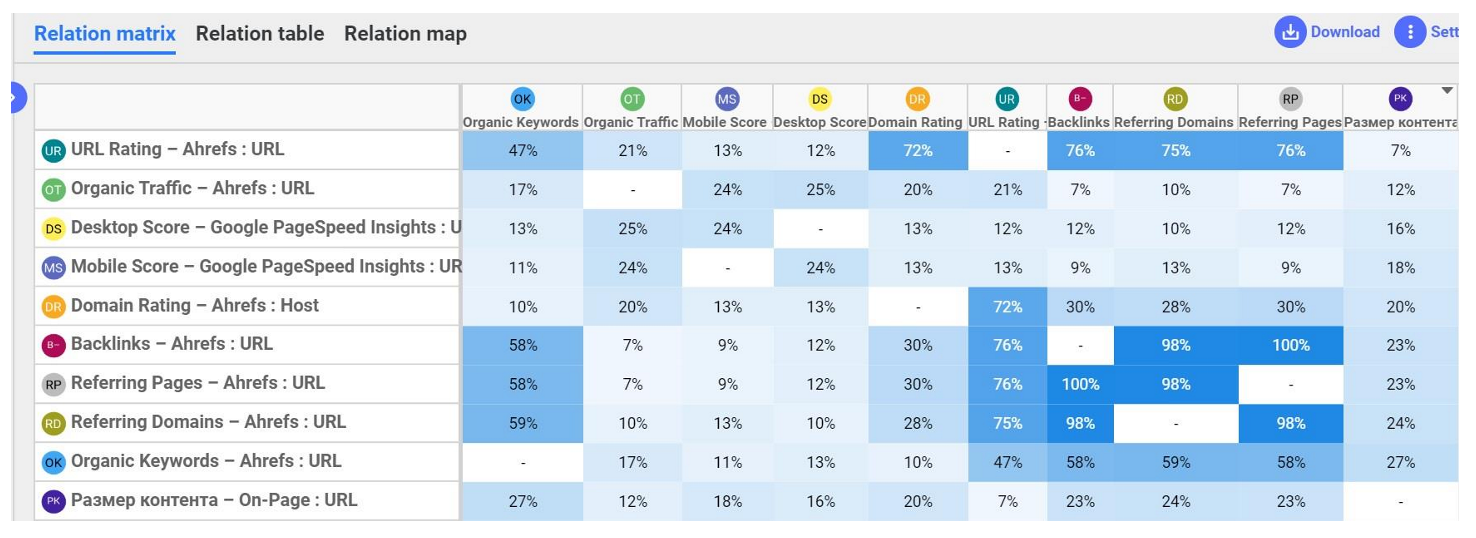Click the OK Organic Keywords column header icon
Screen dimensions: 1476x538
[x=522, y=99]
